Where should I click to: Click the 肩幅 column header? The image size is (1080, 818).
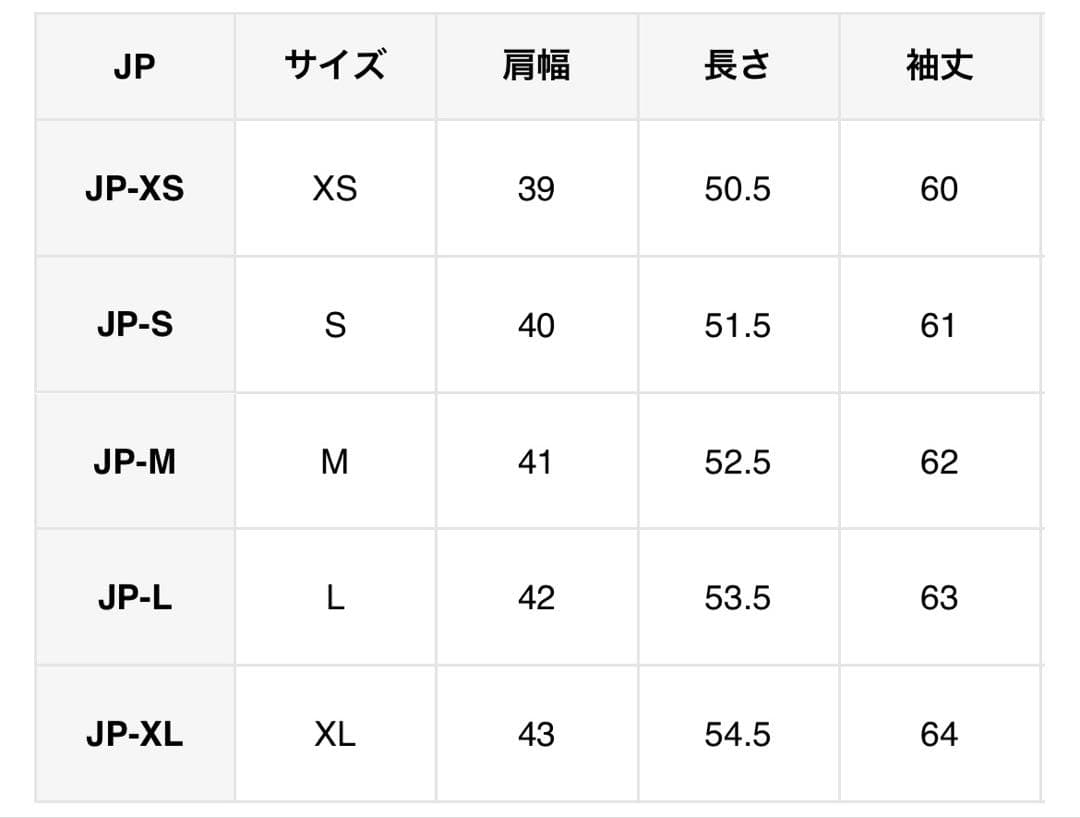(x=536, y=67)
